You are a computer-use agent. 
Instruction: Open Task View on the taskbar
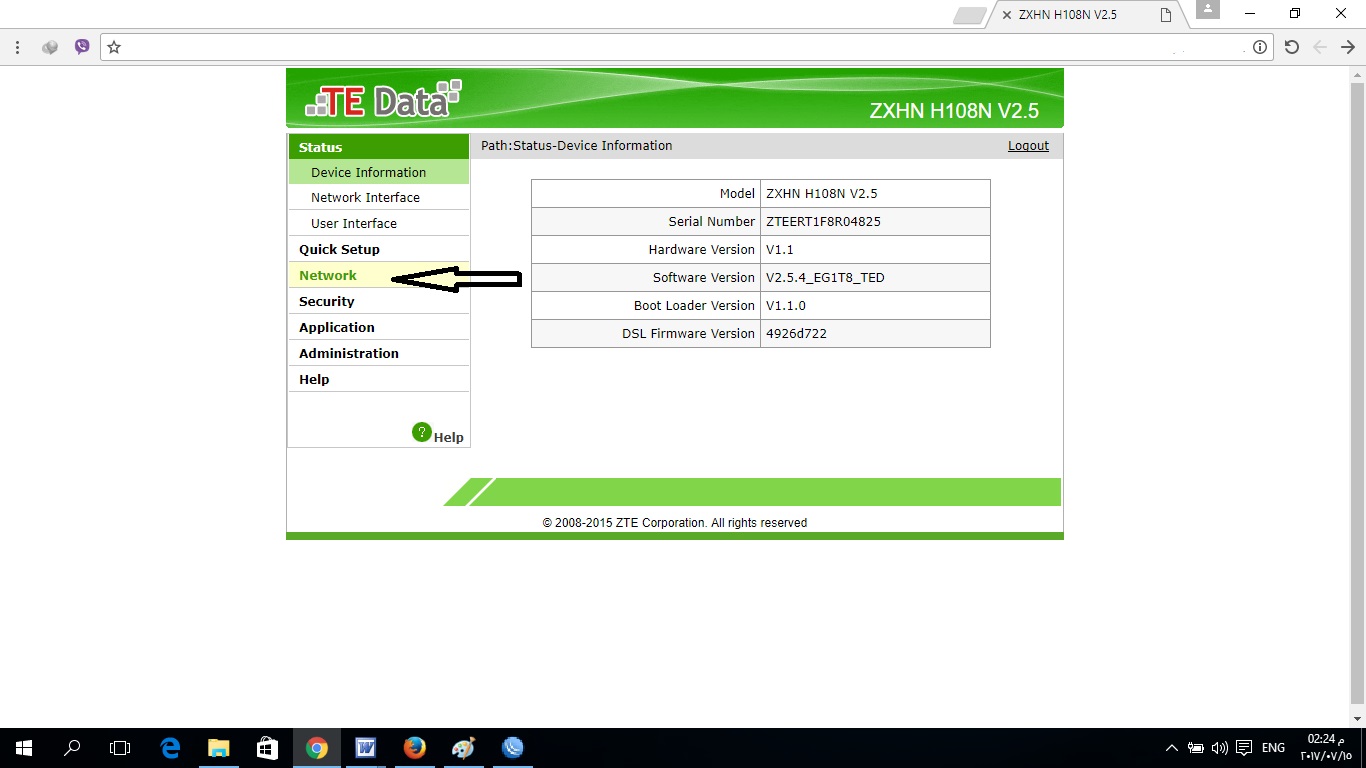click(x=120, y=747)
